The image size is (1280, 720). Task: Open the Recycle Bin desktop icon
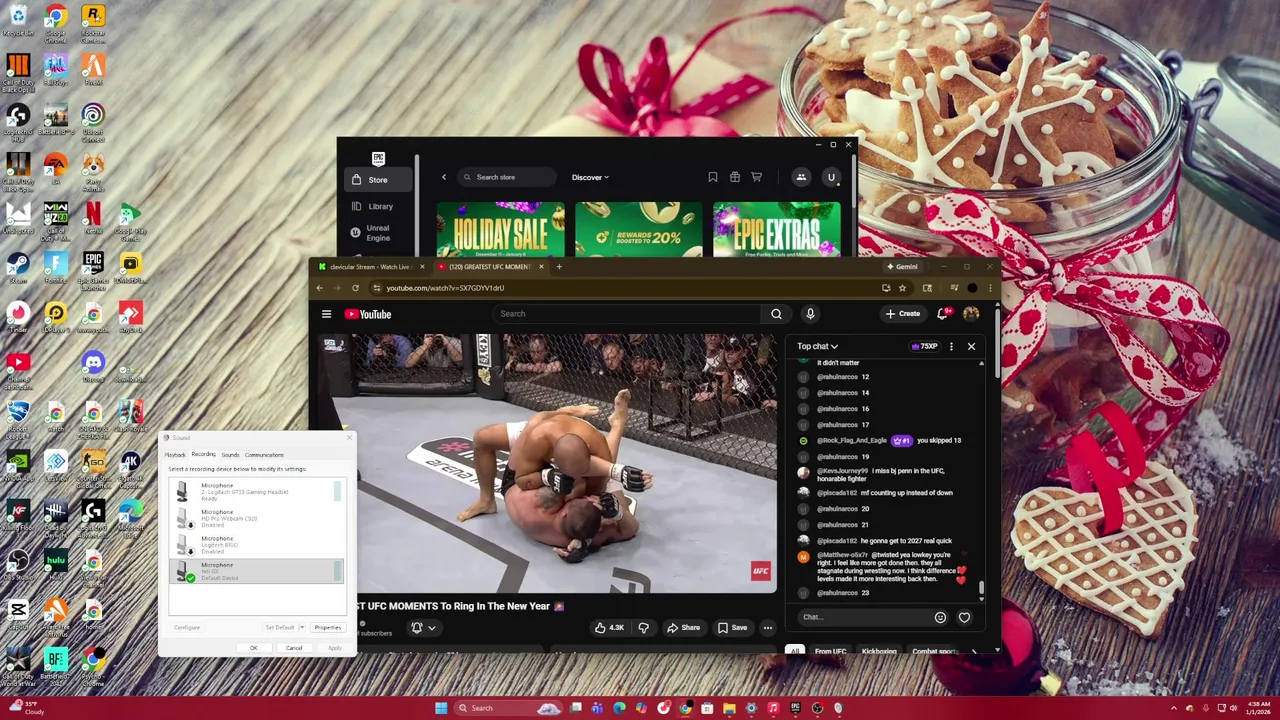[x=18, y=20]
